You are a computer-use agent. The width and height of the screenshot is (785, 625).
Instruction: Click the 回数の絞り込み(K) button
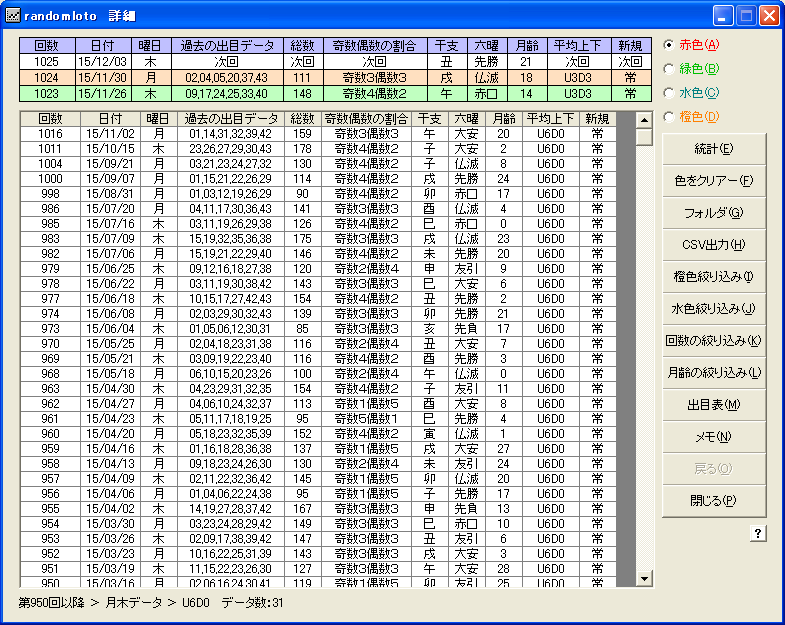(714, 341)
